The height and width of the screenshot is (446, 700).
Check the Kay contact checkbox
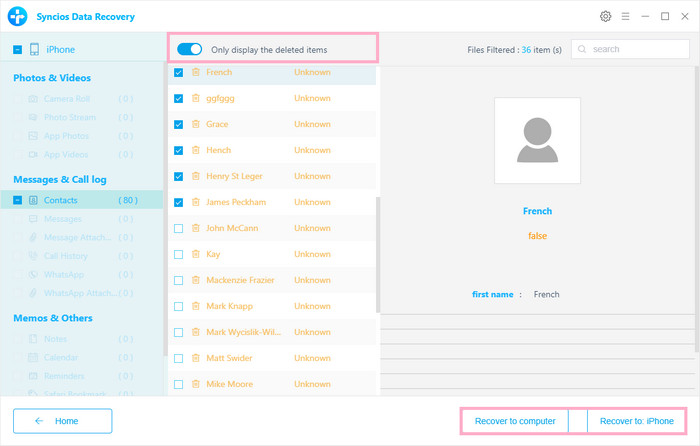pyautogui.click(x=179, y=254)
